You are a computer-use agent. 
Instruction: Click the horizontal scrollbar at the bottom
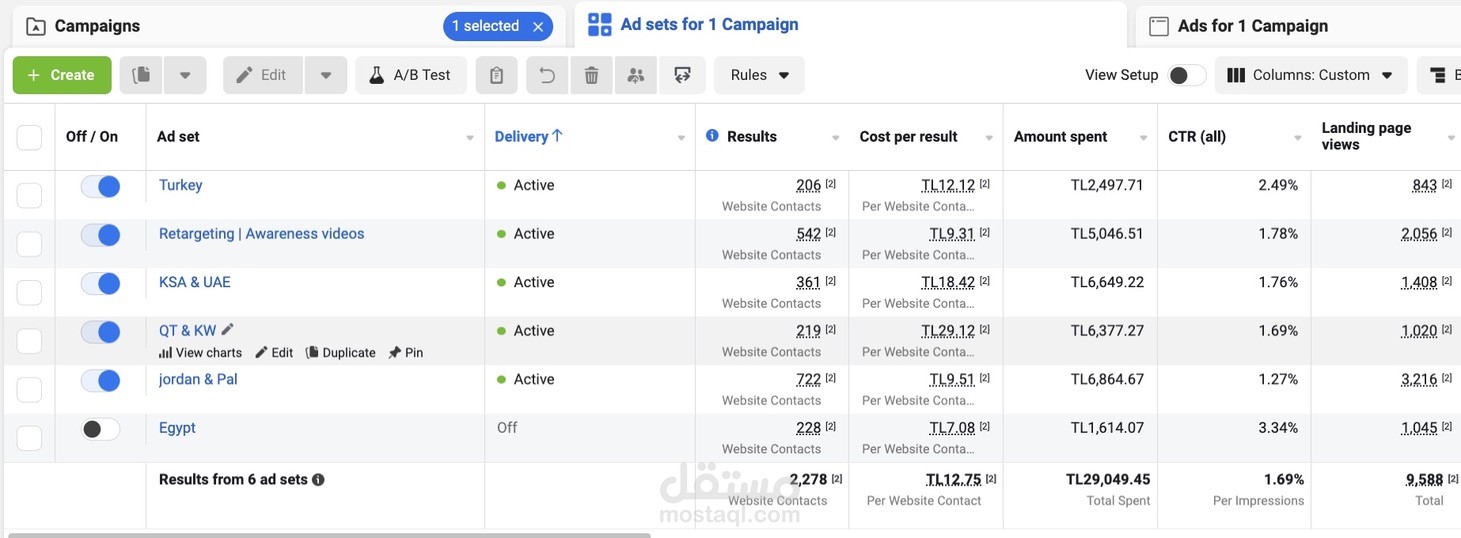coord(329,535)
